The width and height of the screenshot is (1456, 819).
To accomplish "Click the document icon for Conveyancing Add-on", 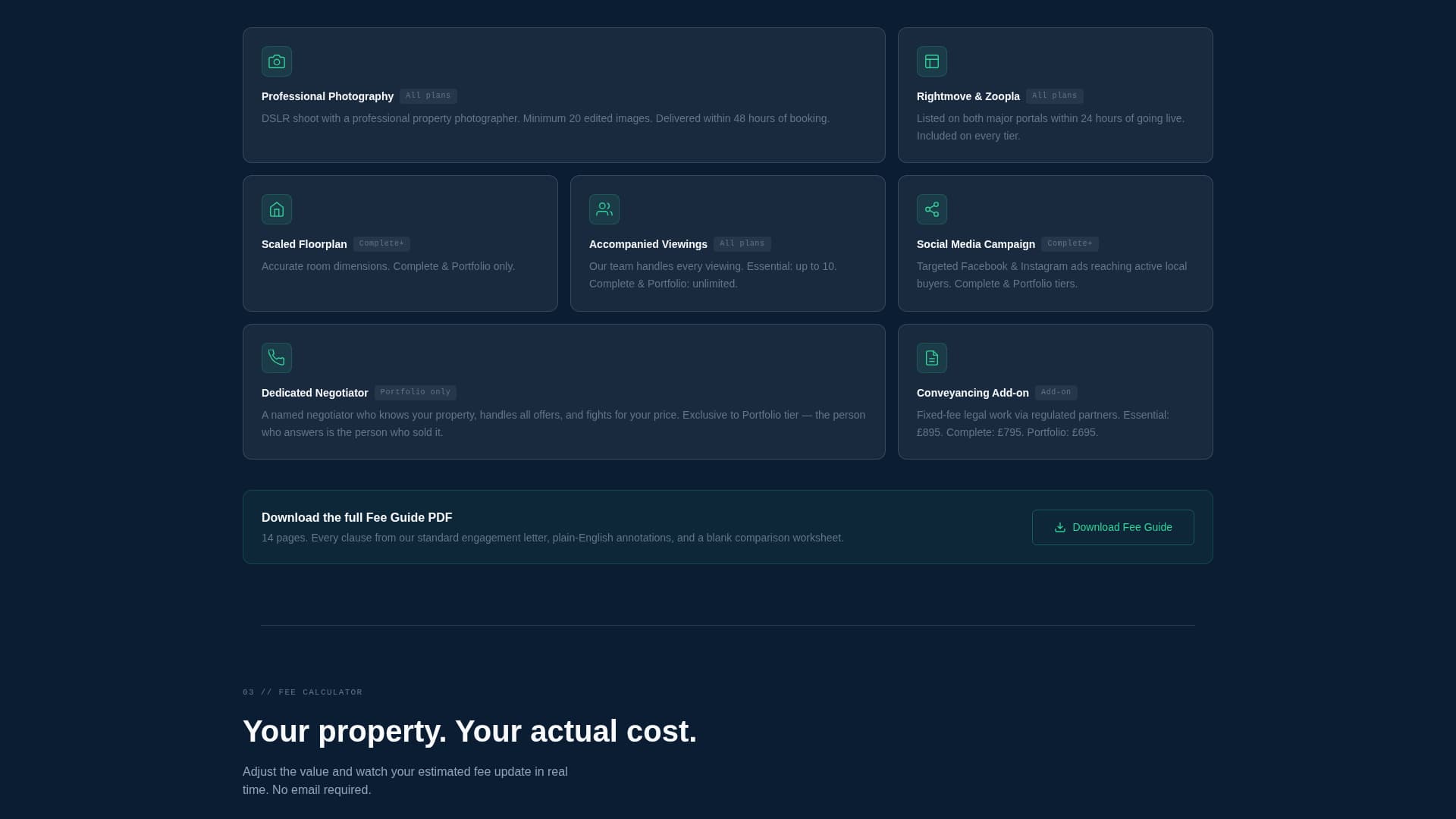I will (x=932, y=358).
